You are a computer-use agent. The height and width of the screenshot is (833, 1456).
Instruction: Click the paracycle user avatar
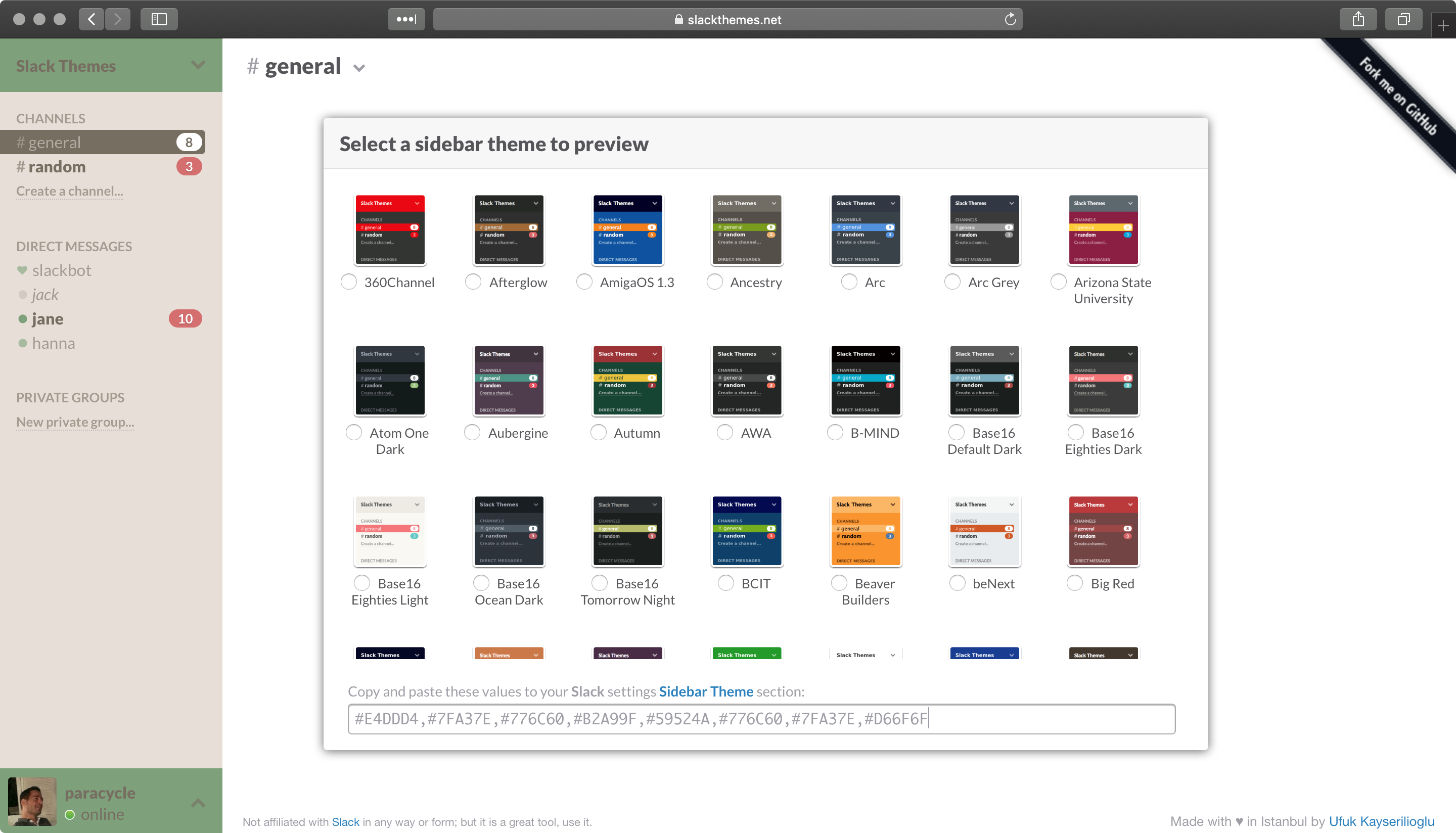(x=32, y=801)
